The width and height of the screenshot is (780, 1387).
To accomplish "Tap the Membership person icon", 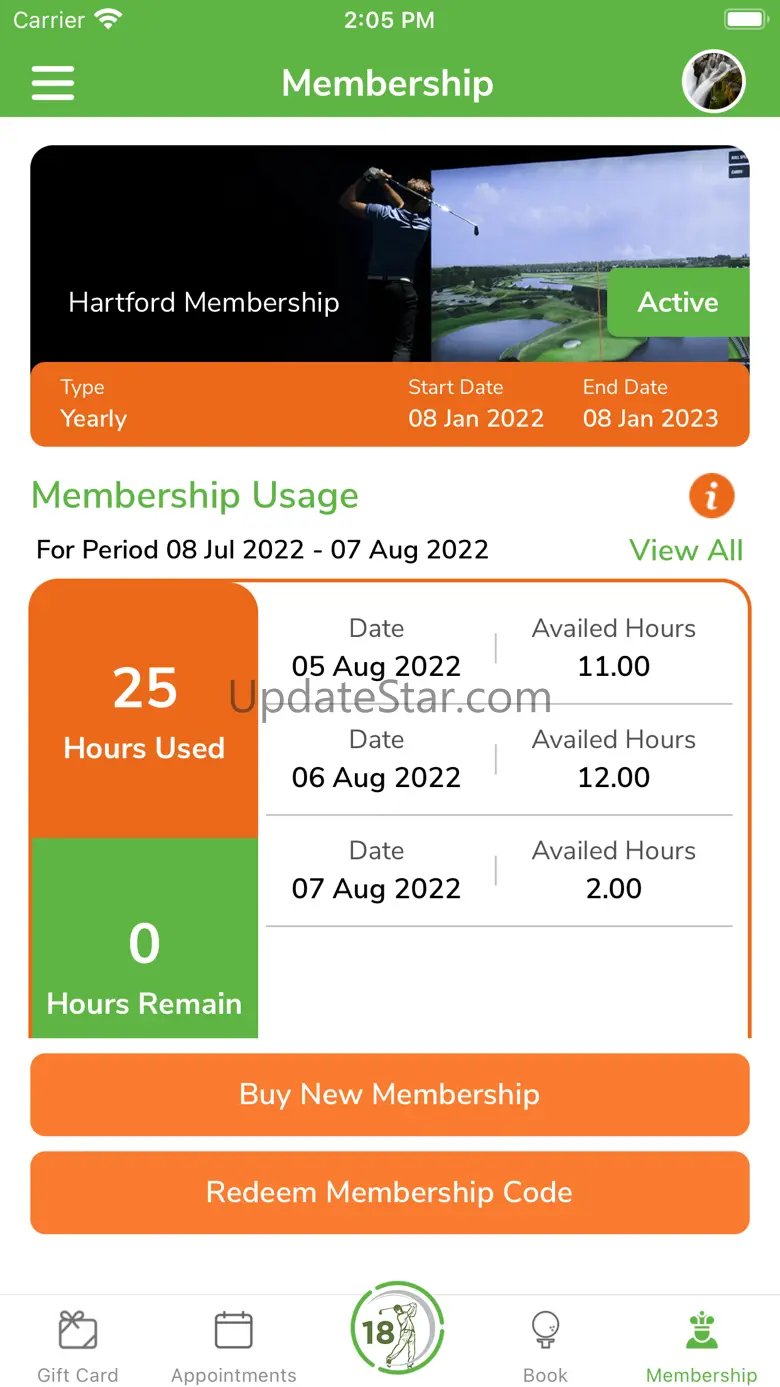I will 701,1331.
